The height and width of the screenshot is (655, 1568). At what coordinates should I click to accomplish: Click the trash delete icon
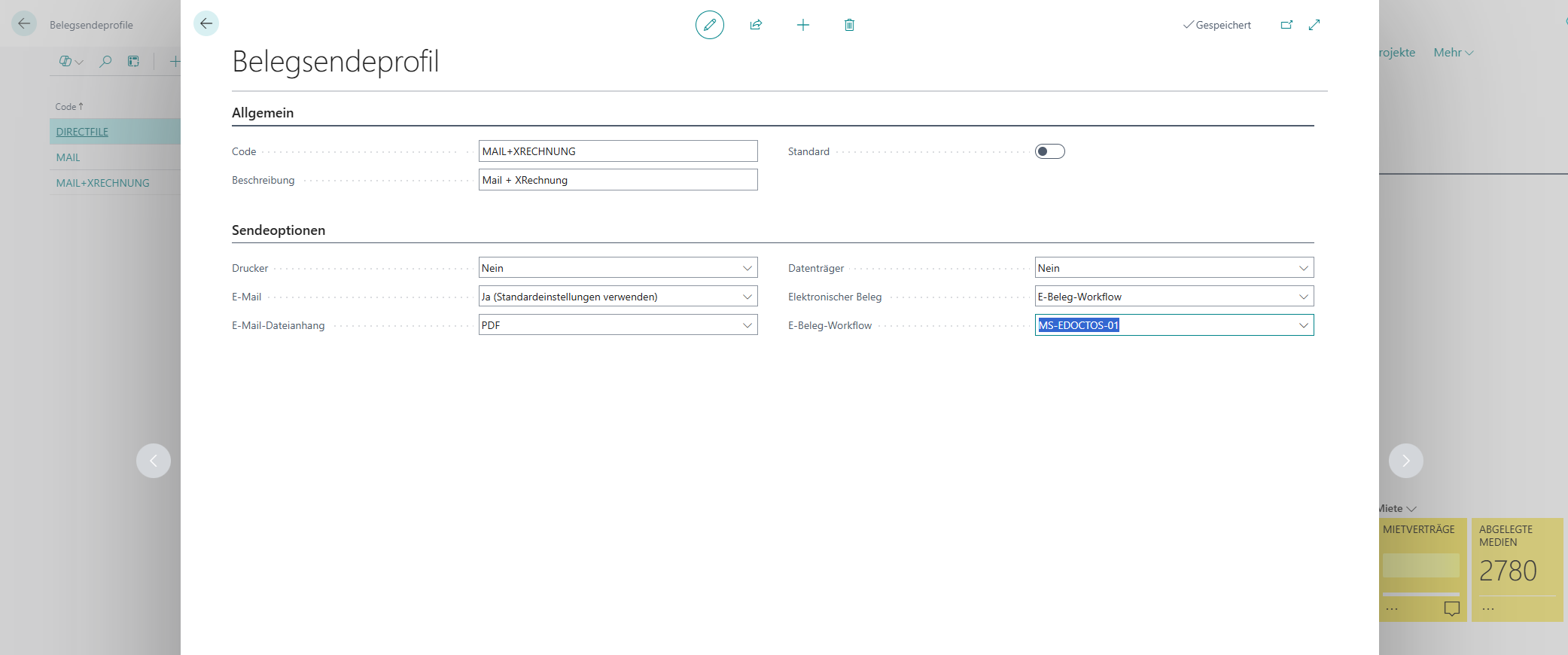pos(849,25)
